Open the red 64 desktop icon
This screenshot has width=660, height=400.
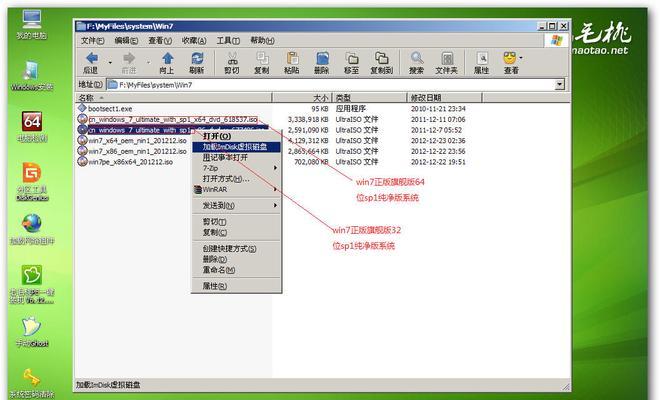32,127
